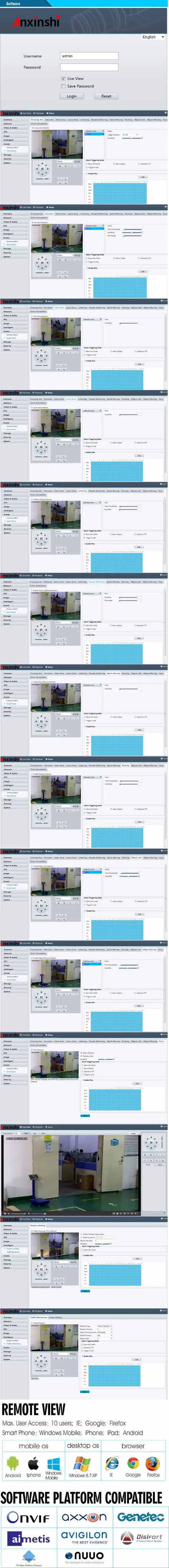Click the aimetis logo
The image size is (169, 1568).
point(29,1538)
